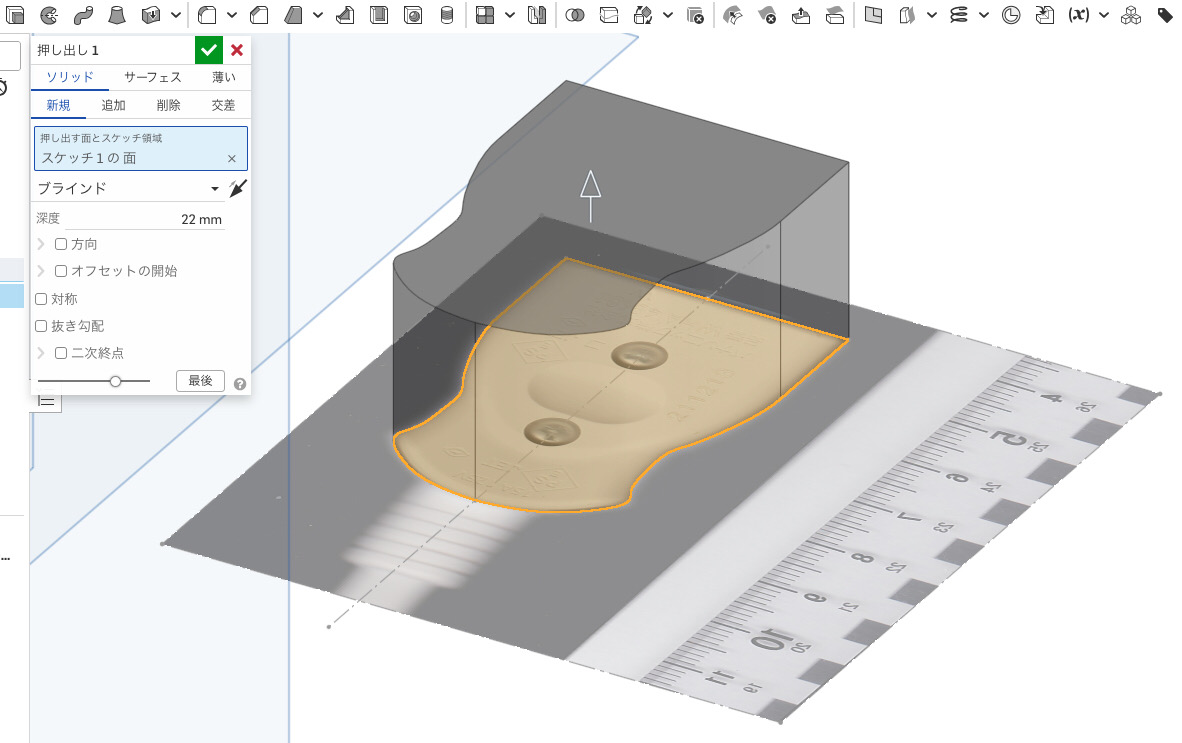Select the Loft tool
This screenshot has width=1182, height=743.
pos(117,15)
